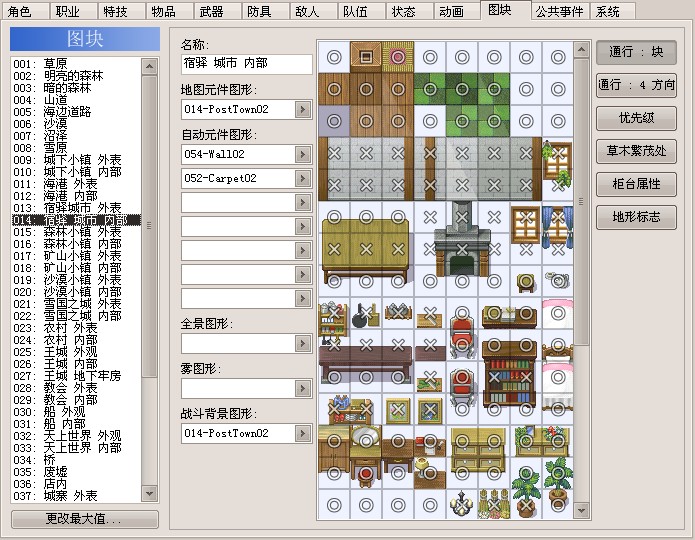Open the 雾图形 chooser arrow
Viewport: 695px width, 540px height.
click(303, 388)
